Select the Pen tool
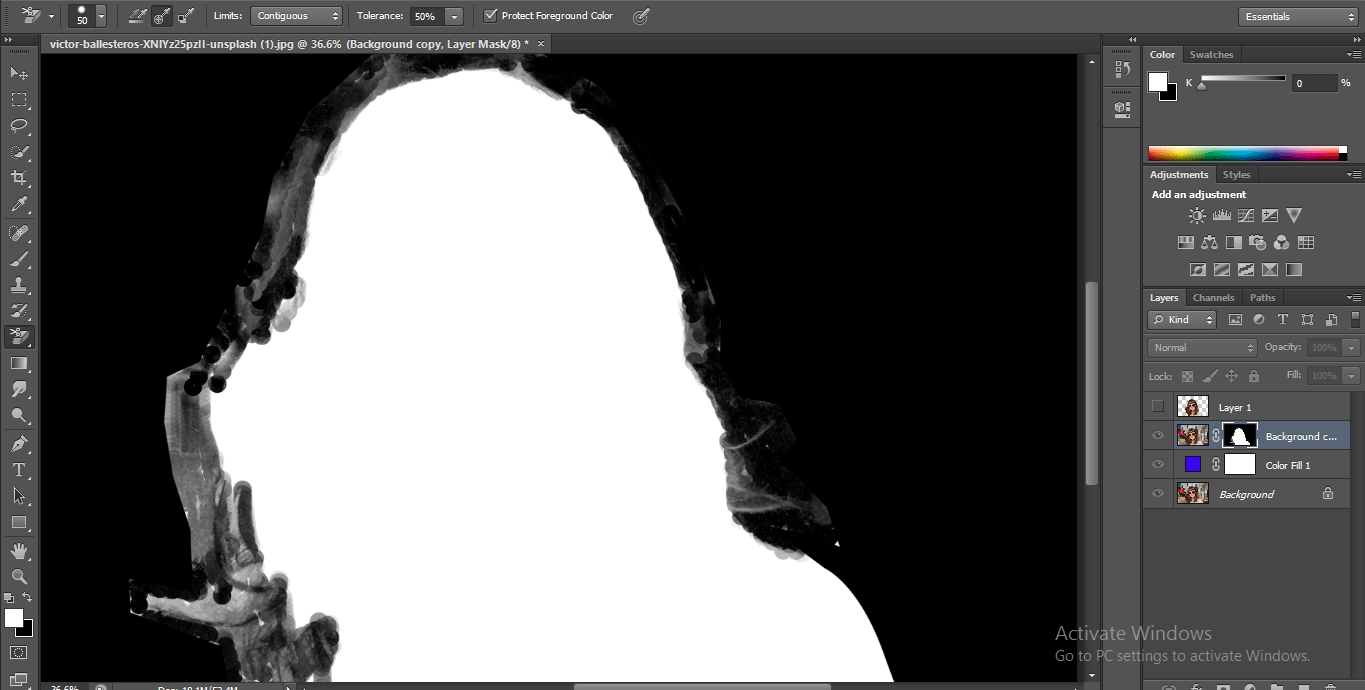This screenshot has height=690, width=1365. coord(19,443)
